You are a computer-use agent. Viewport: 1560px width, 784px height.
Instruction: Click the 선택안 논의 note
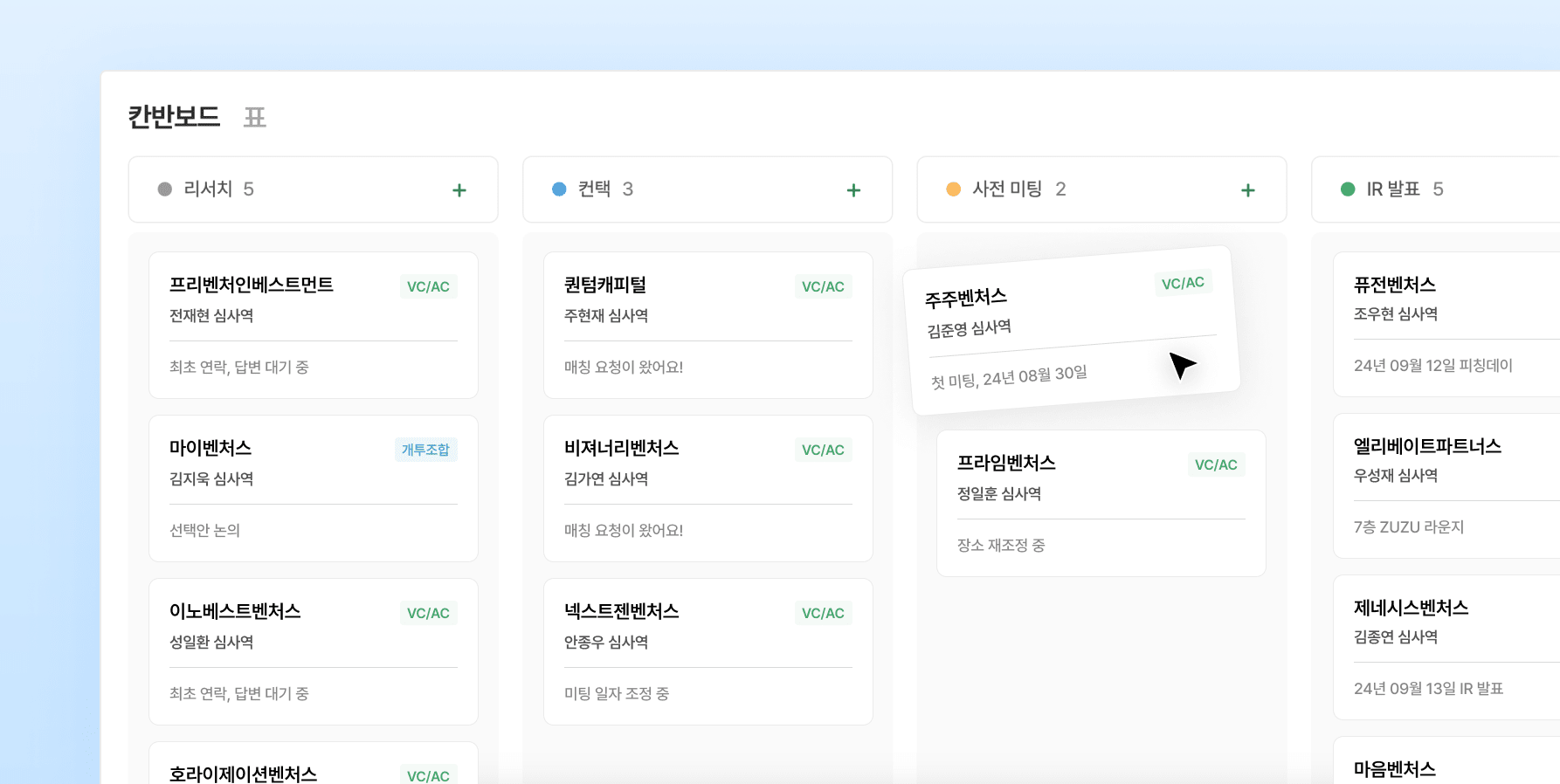204,531
